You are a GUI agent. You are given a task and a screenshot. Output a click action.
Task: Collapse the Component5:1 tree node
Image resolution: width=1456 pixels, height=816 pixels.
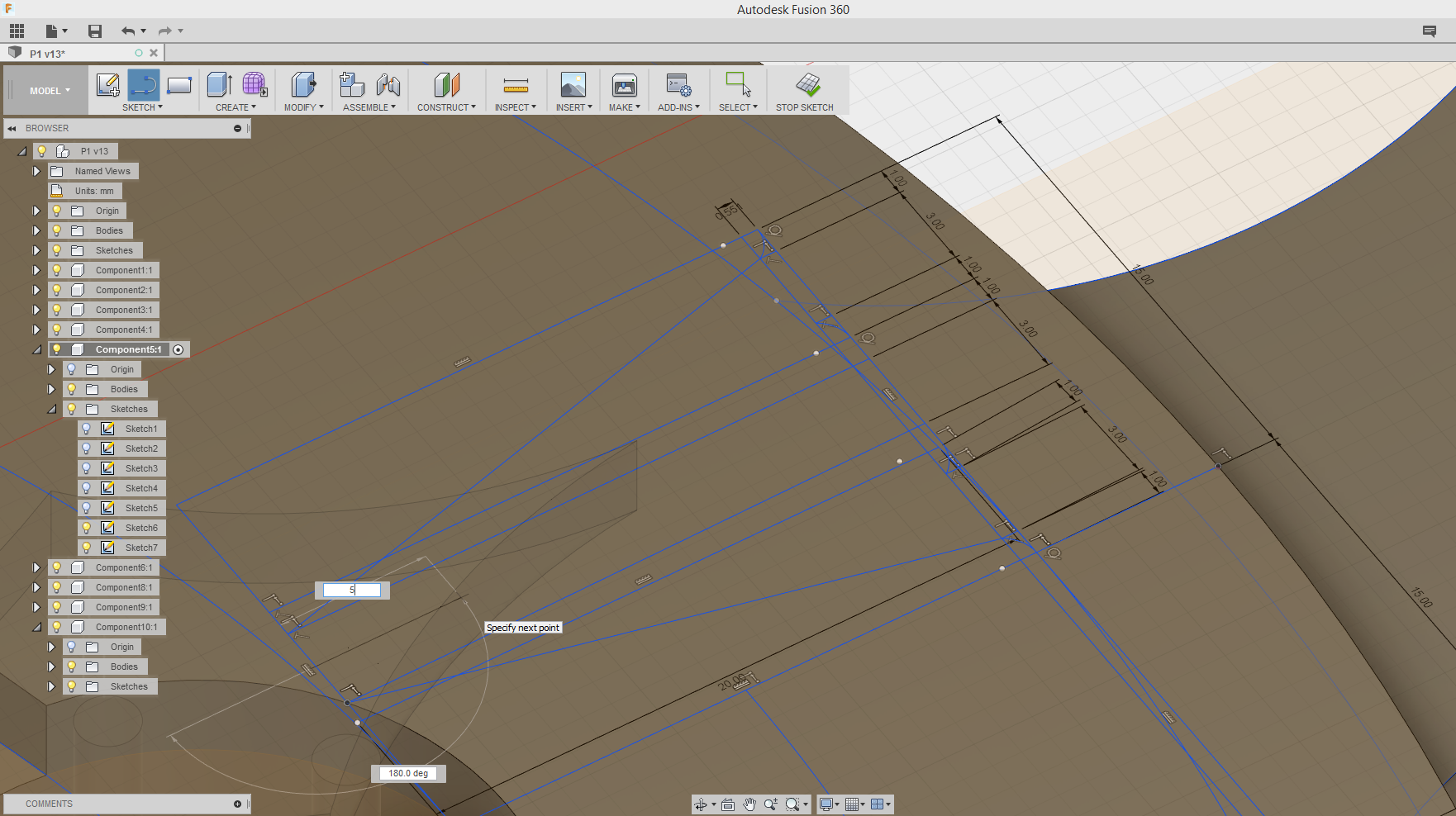point(36,349)
